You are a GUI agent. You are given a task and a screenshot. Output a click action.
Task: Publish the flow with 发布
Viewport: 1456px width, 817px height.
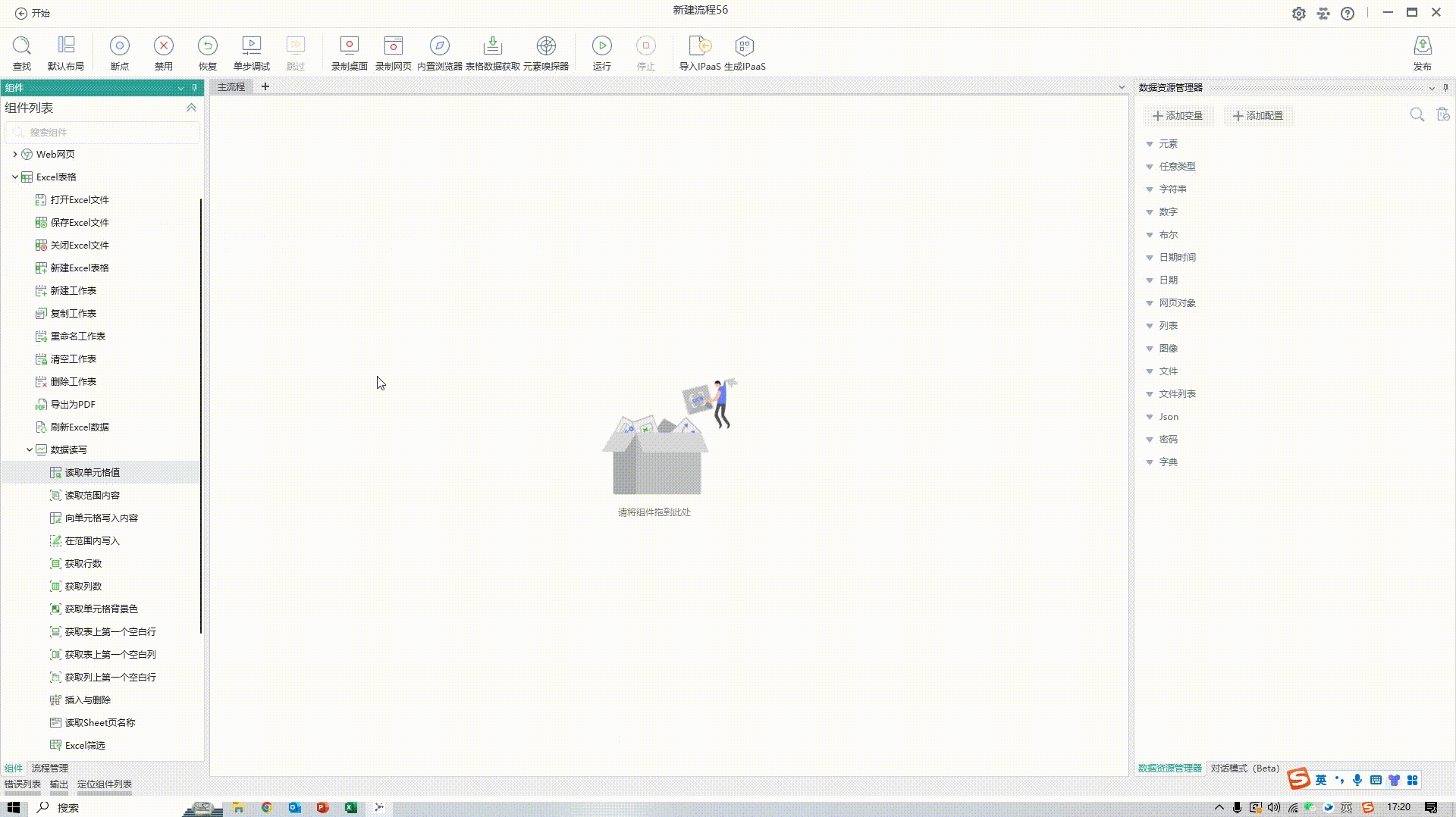pos(1423,53)
